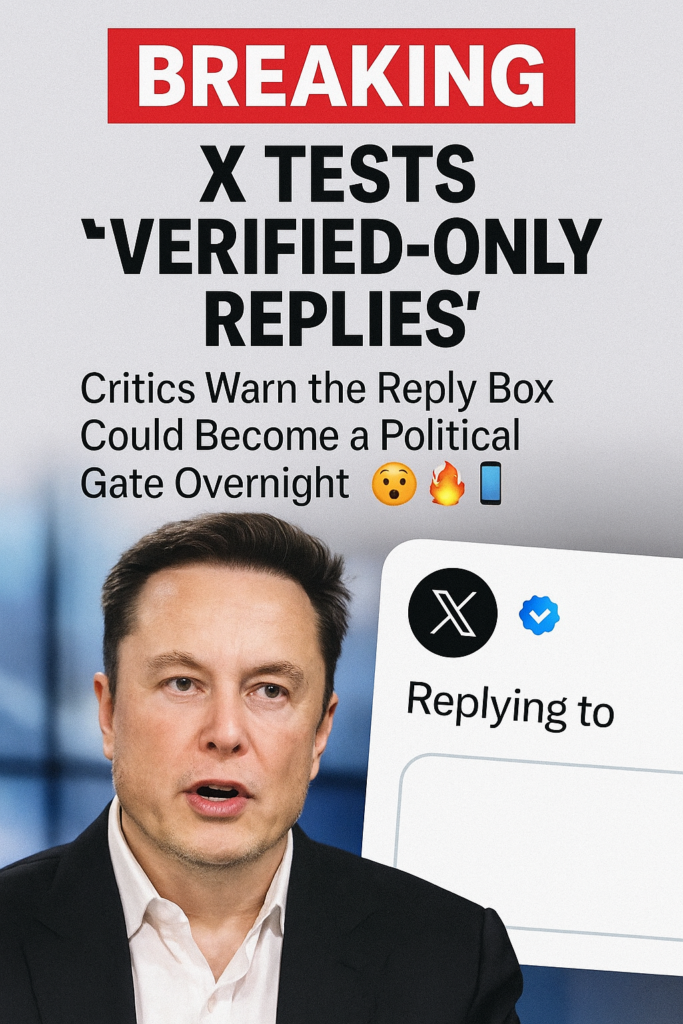Click the 'X TESTS' headline line
Image resolution: width=683 pixels, height=1024 pixels.
(x=338, y=174)
